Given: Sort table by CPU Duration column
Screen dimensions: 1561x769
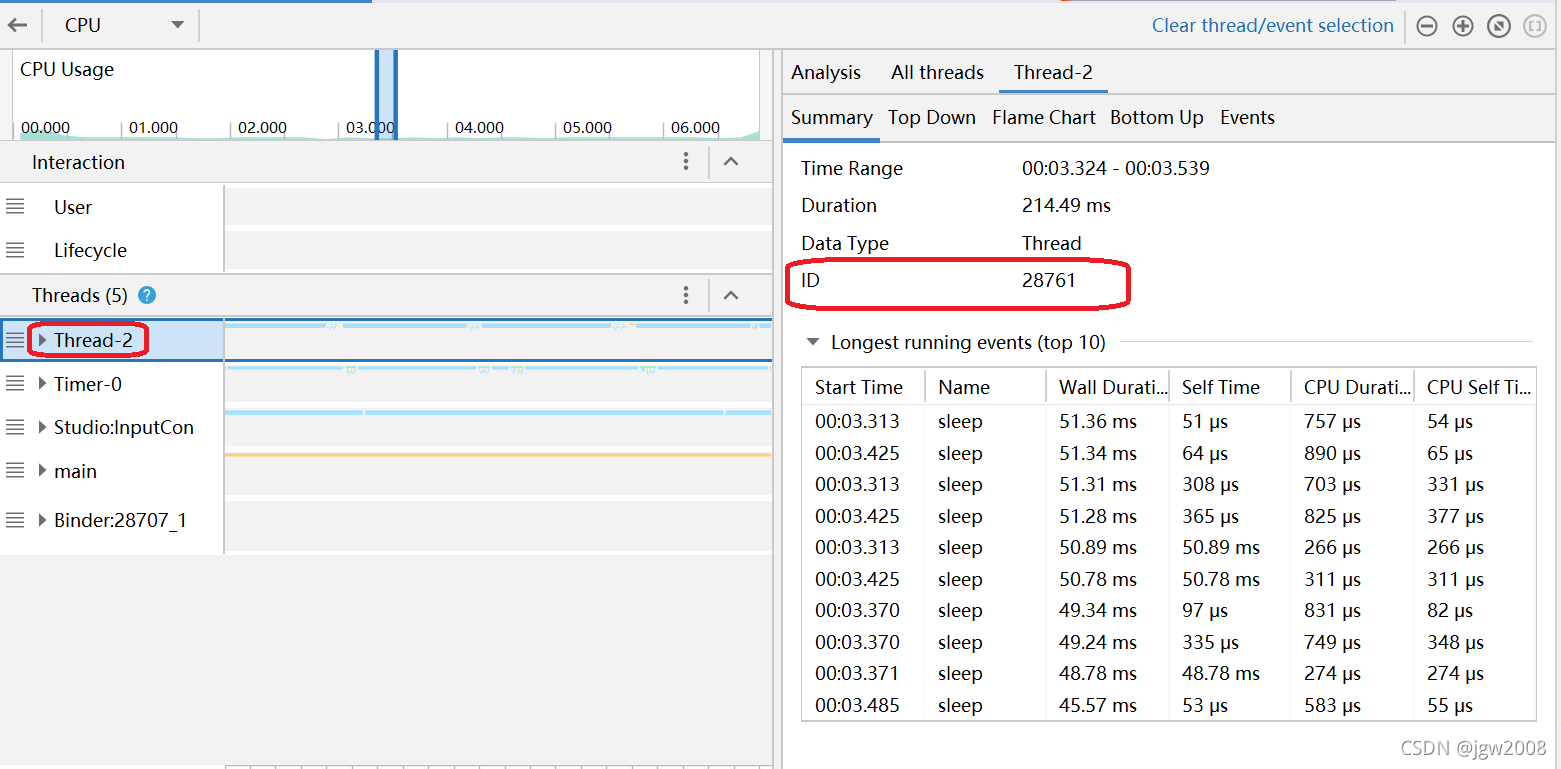Looking at the screenshot, I should pyautogui.click(x=1352, y=387).
